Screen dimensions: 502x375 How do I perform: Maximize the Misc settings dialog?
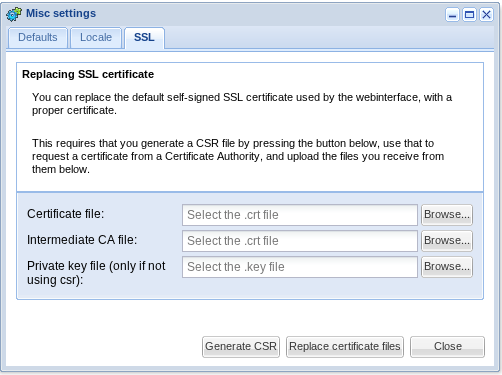[x=469, y=15]
